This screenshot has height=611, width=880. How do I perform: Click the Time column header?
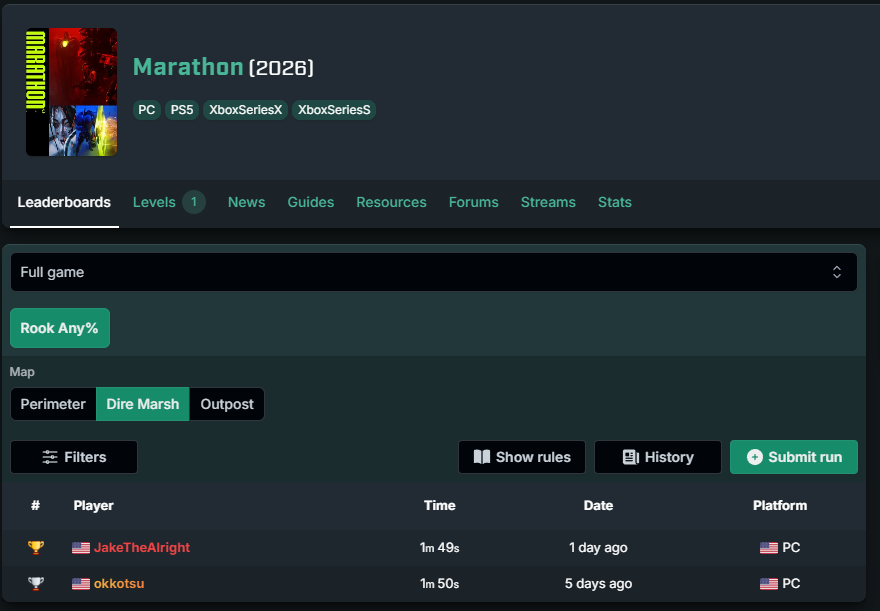pos(440,506)
